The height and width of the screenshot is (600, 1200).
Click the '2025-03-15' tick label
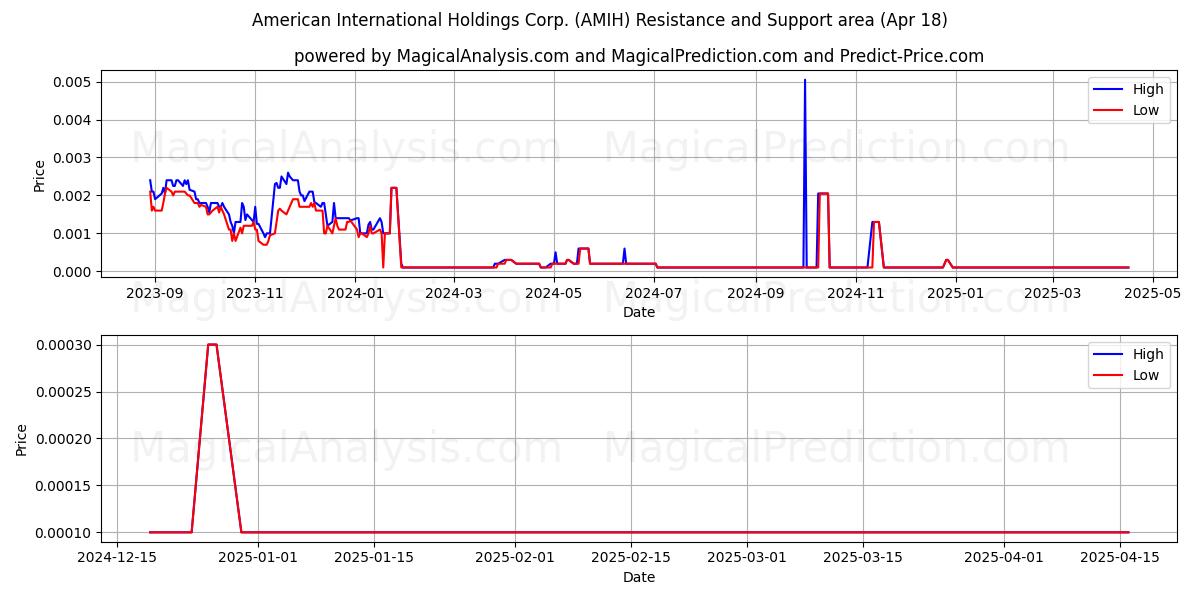click(x=863, y=558)
